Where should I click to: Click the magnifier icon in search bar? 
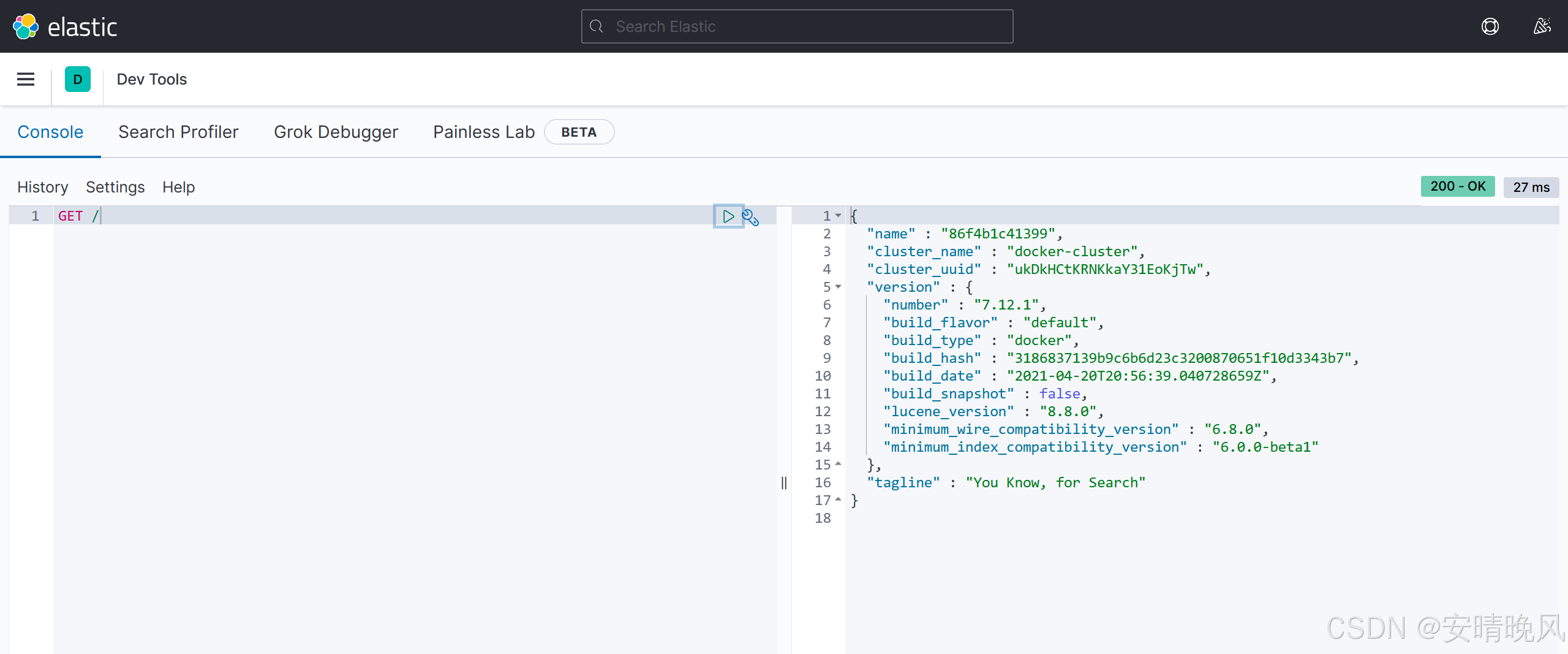[597, 26]
